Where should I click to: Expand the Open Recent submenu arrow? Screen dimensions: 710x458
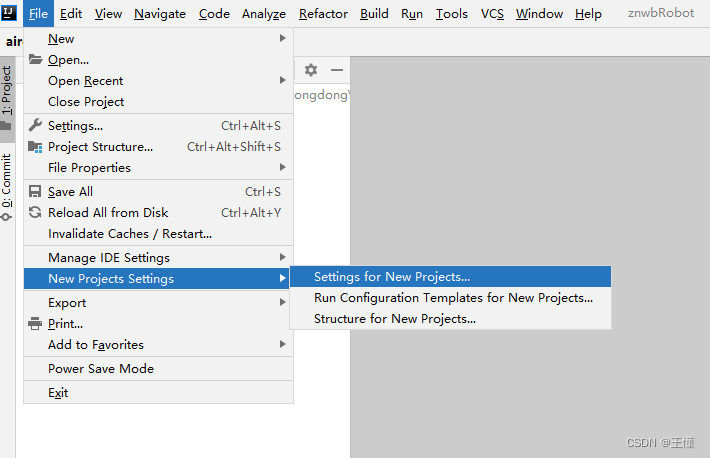click(283, 80)
